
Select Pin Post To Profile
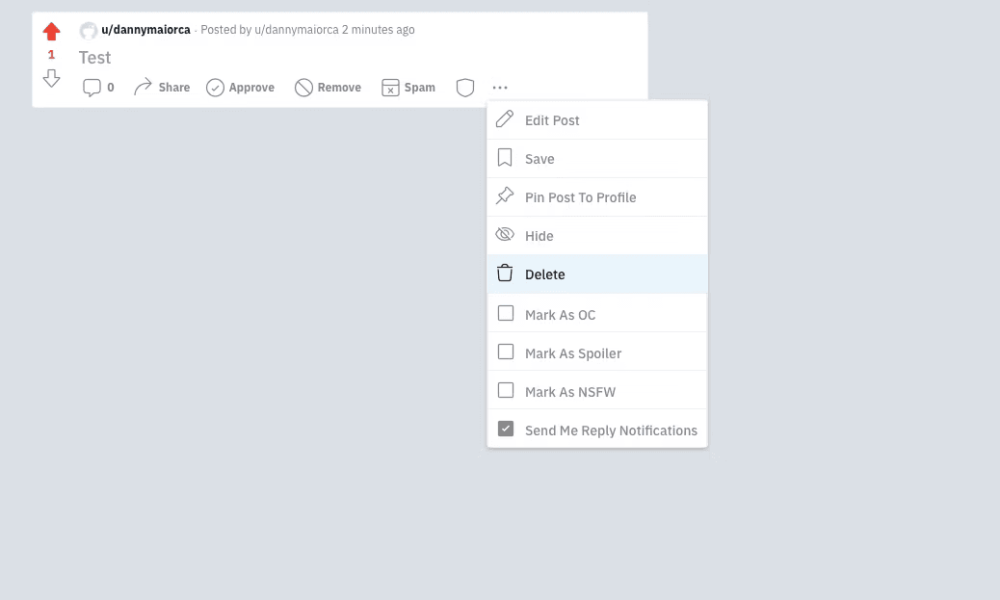tap(598, 197)
